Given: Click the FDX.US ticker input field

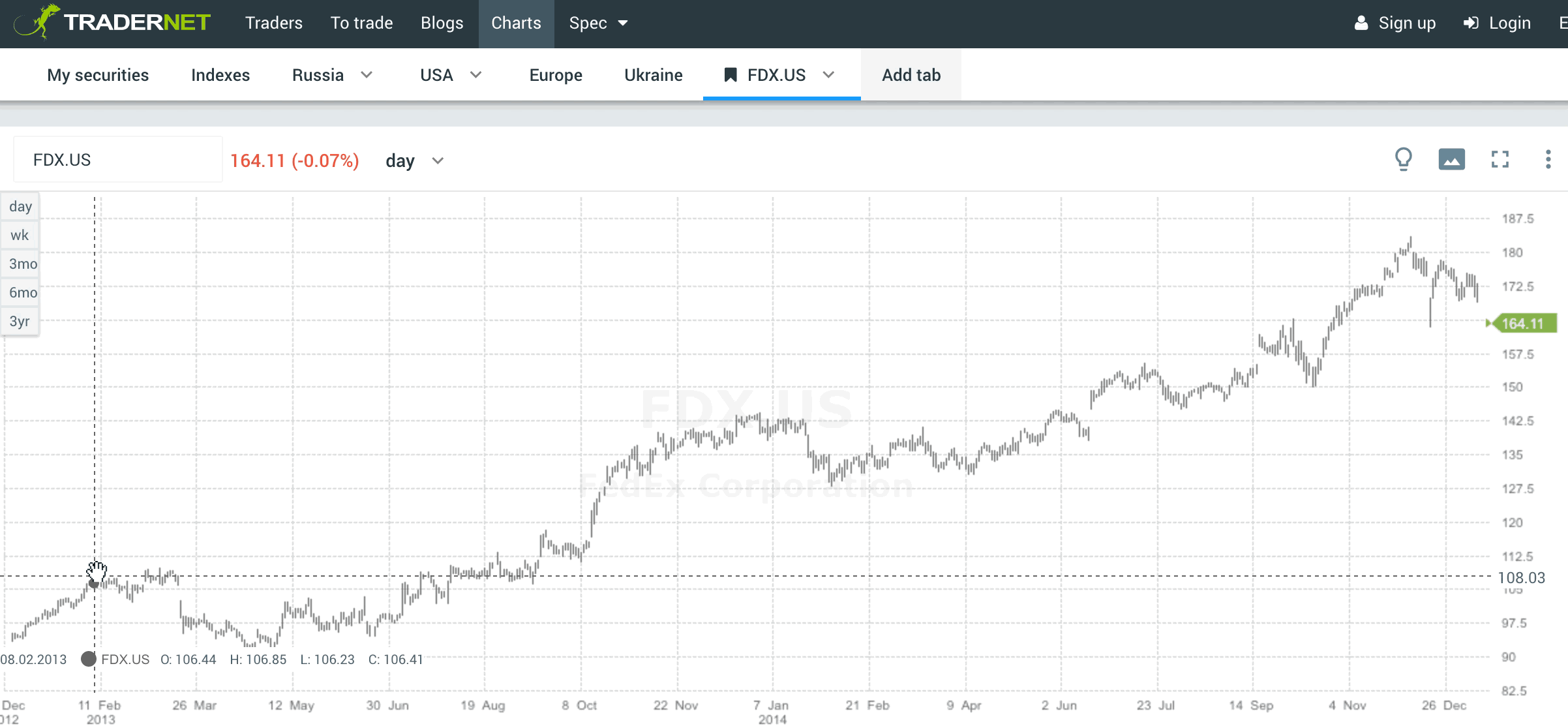Looking at the screenshot, I should click(118, 160).
